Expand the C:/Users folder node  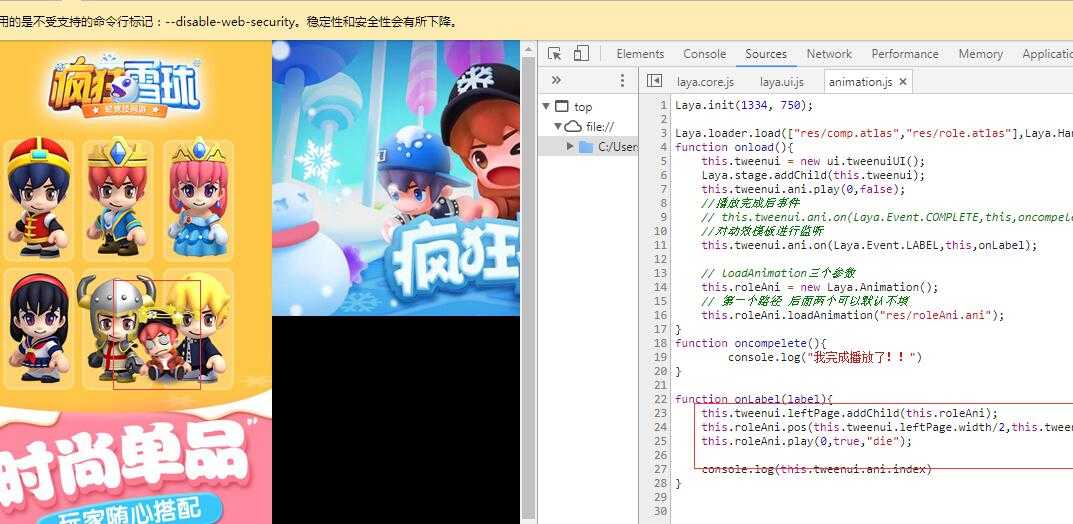click(570, 146)
